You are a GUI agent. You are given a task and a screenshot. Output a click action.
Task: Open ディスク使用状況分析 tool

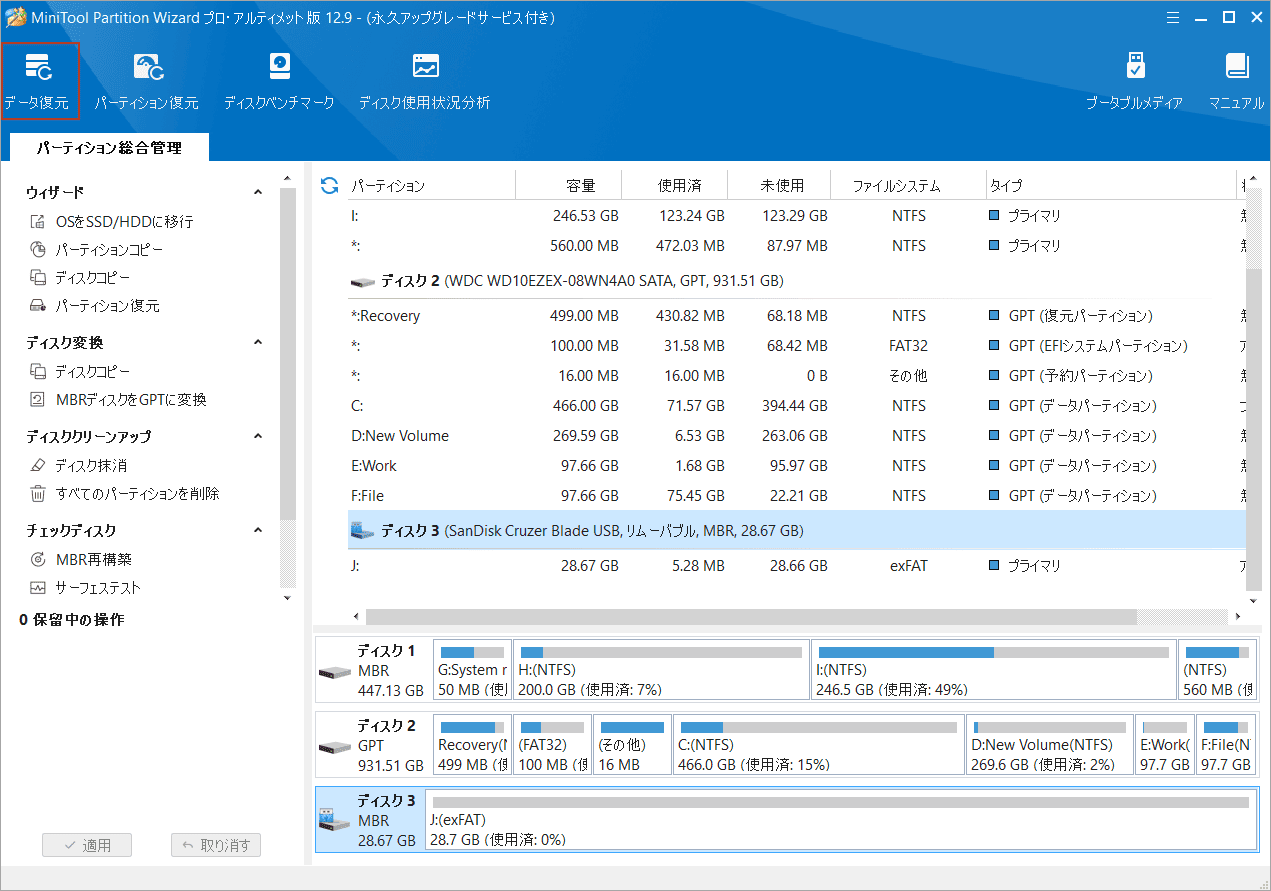pos(425,81)
